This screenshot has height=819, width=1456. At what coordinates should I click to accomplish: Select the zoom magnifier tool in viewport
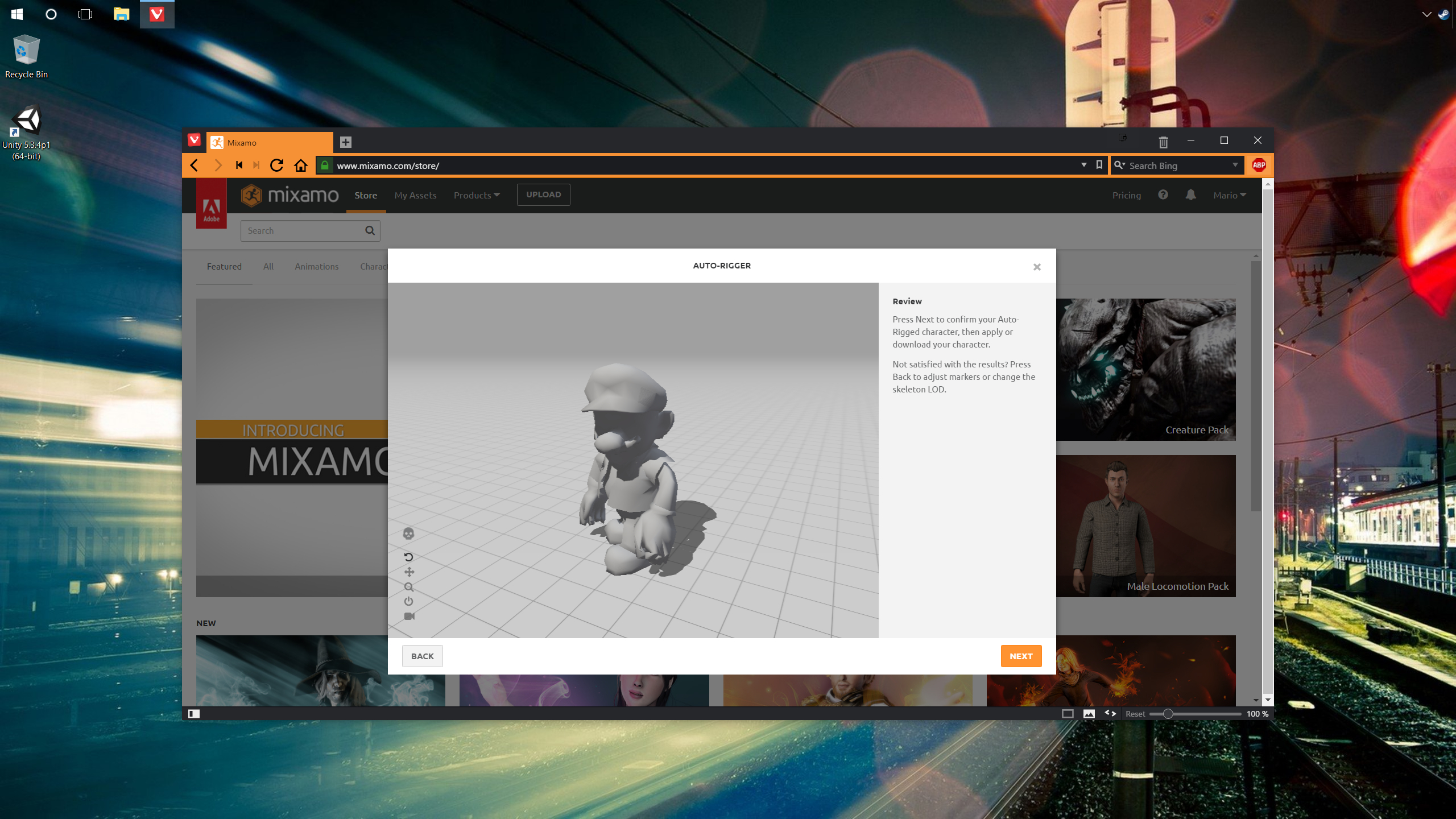[409, 587]
